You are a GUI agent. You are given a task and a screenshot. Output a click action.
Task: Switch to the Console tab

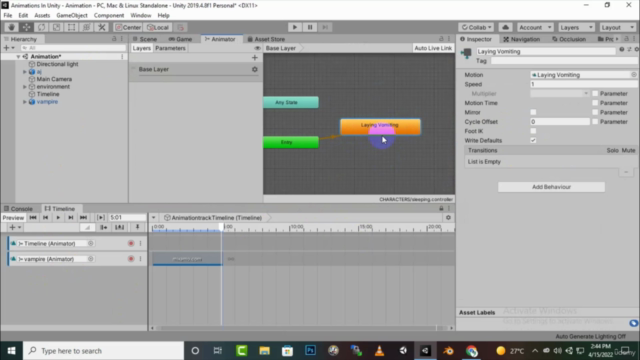click(x=18, y=209)
